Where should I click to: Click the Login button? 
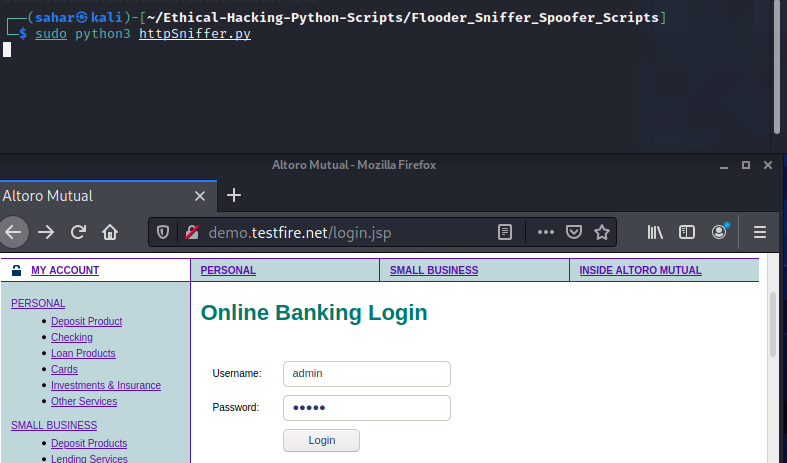(321, 440)
